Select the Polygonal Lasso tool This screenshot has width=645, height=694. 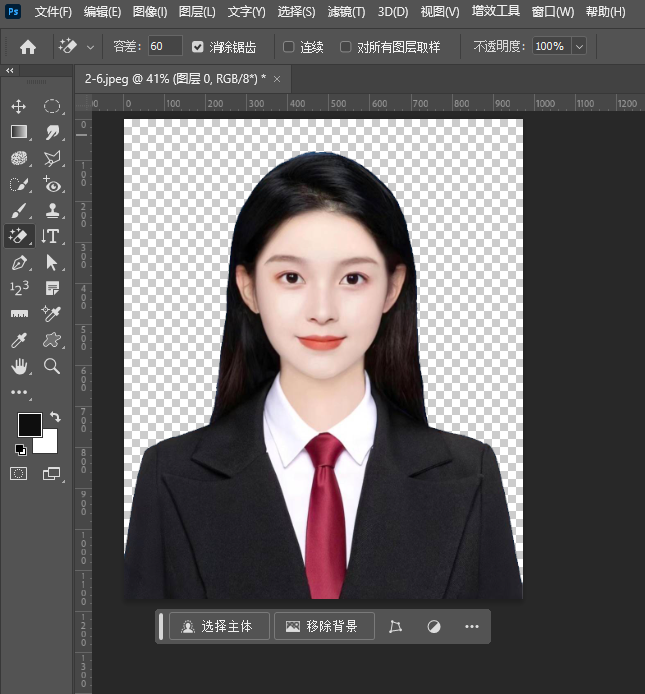[x=52, y=158]
